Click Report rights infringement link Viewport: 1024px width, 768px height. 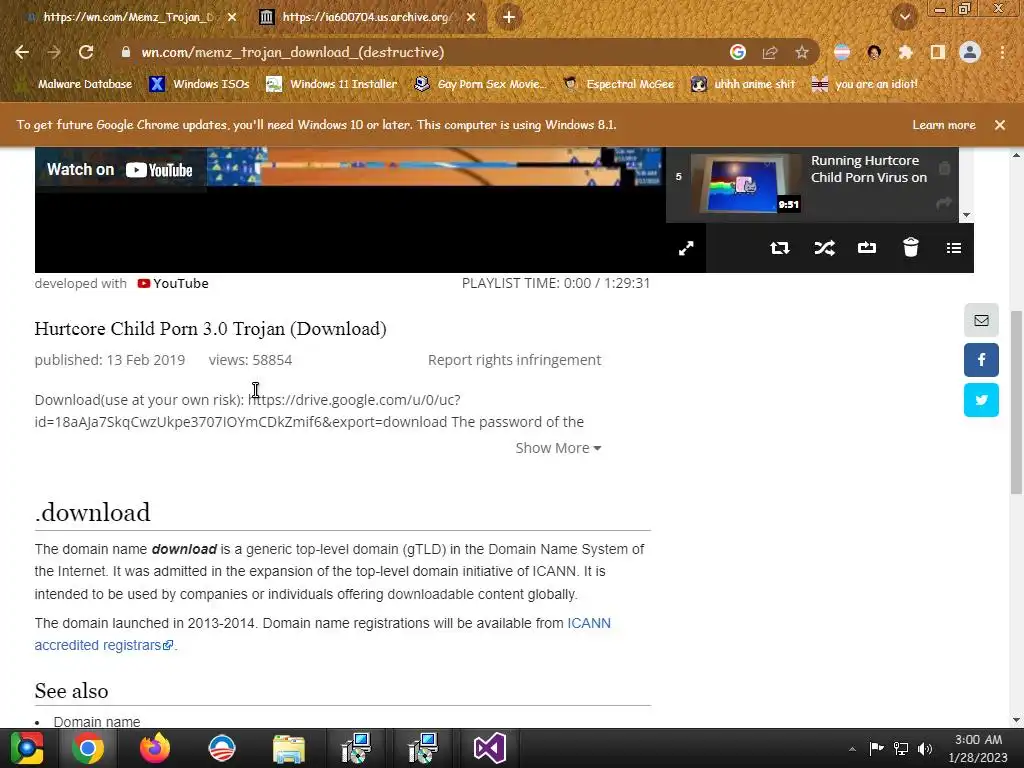point(514,360)
